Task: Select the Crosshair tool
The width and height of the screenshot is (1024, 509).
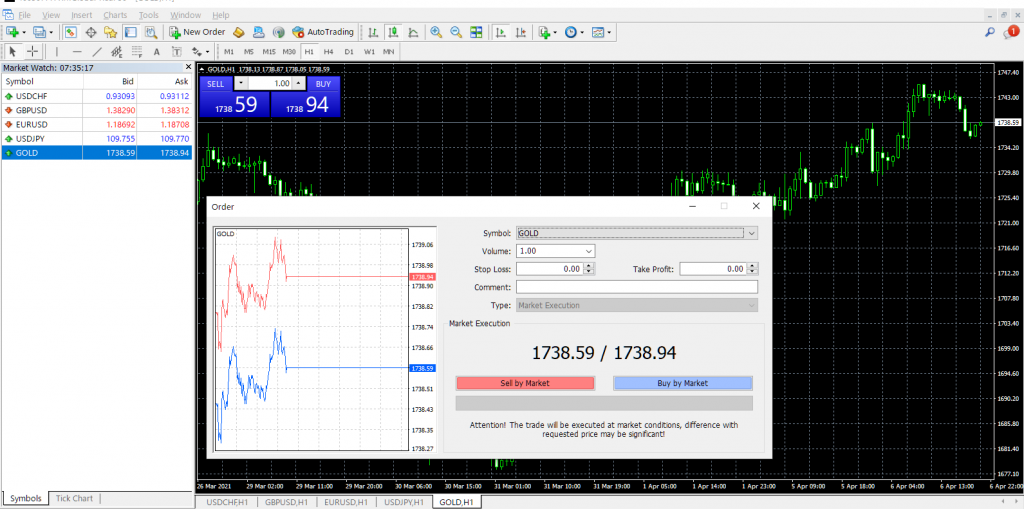Action: 32,52
